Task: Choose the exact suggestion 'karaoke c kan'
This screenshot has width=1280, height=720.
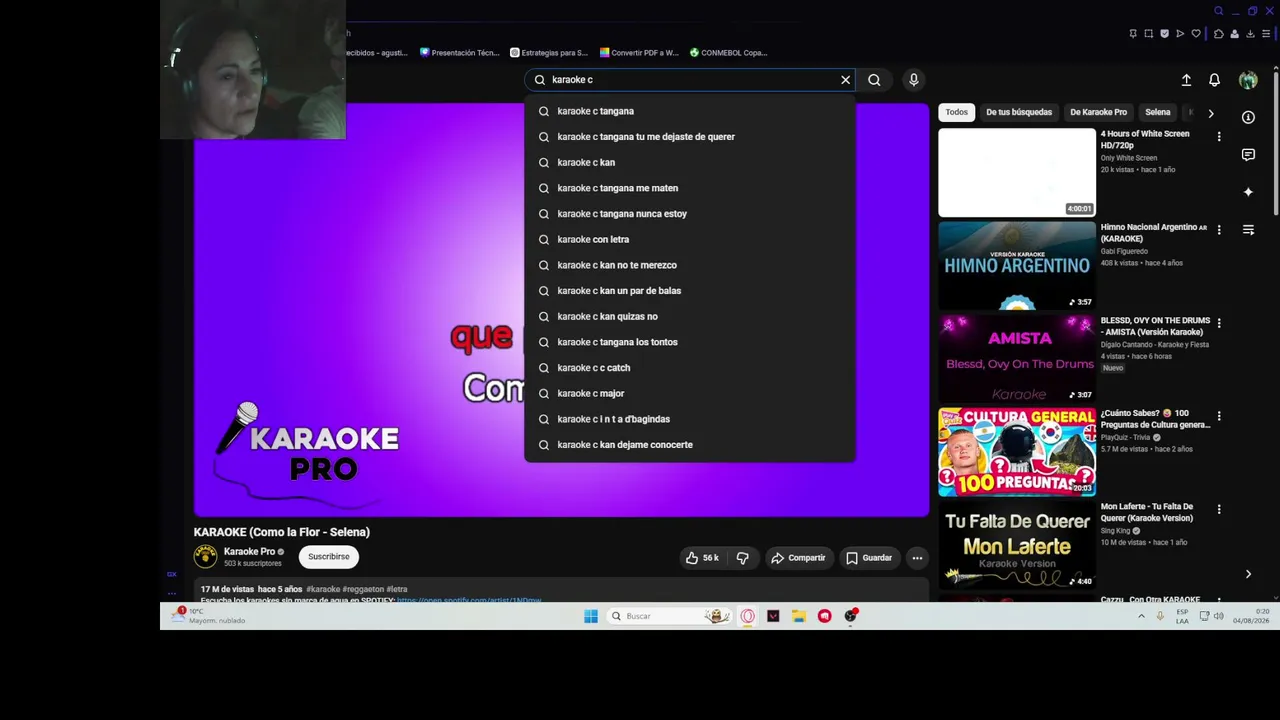Action: pos(690,162)
